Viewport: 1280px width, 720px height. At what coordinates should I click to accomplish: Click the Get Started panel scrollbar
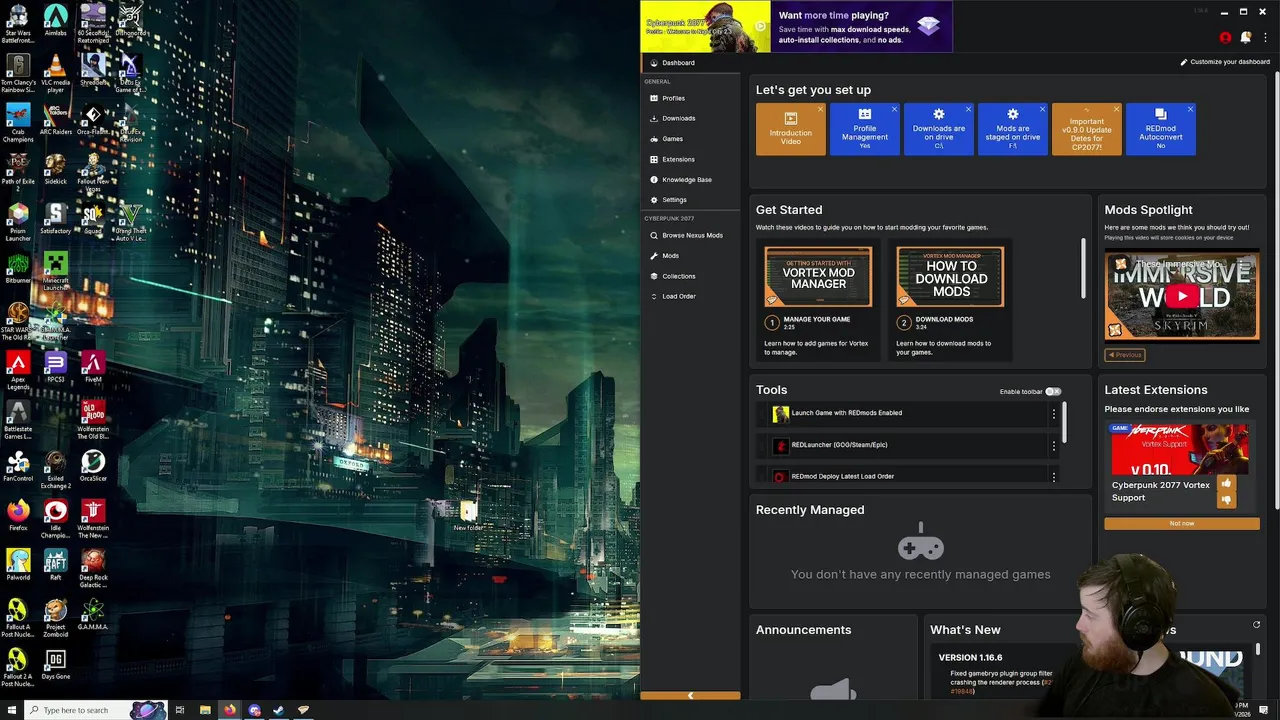[x=1083, y=268]
